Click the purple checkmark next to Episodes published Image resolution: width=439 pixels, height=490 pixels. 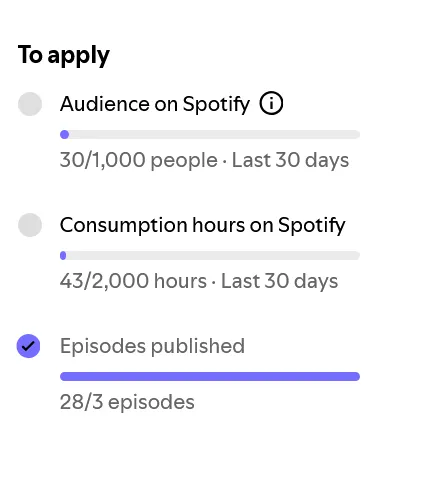point(28,346)
